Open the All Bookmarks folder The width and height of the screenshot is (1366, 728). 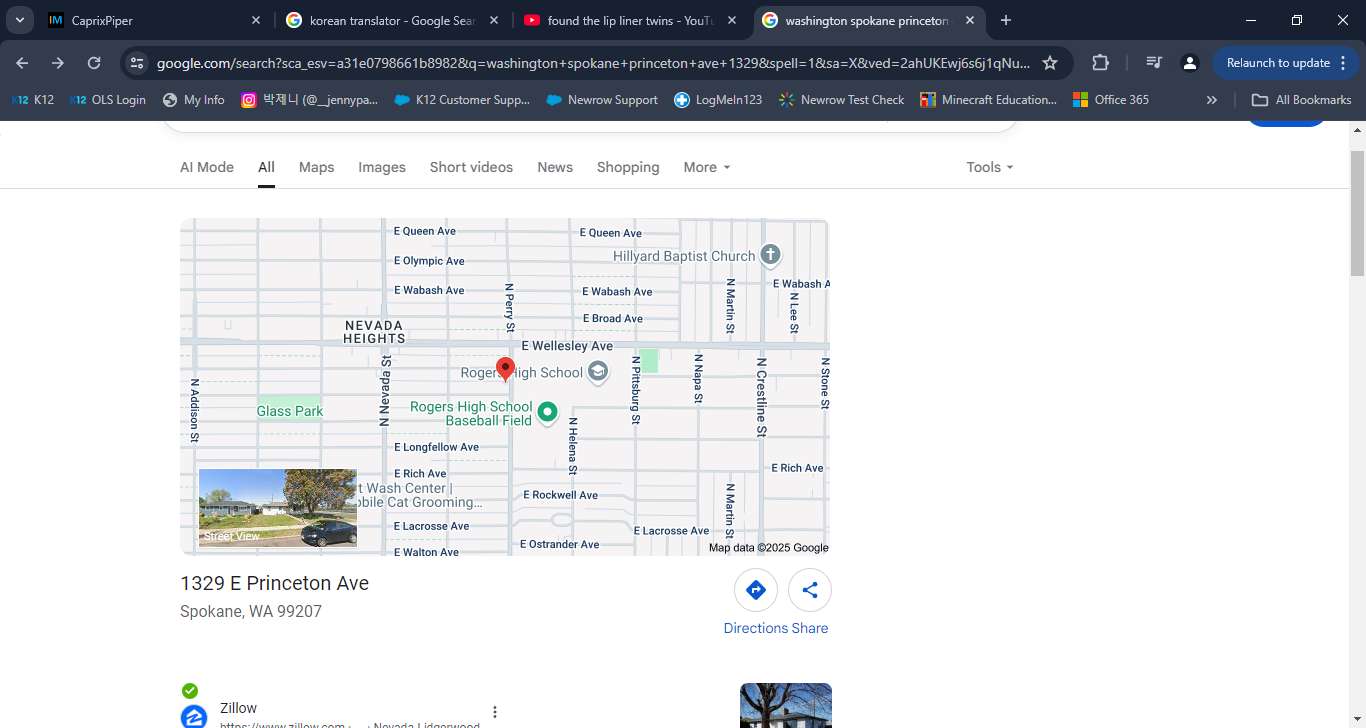pos(1301,100)
